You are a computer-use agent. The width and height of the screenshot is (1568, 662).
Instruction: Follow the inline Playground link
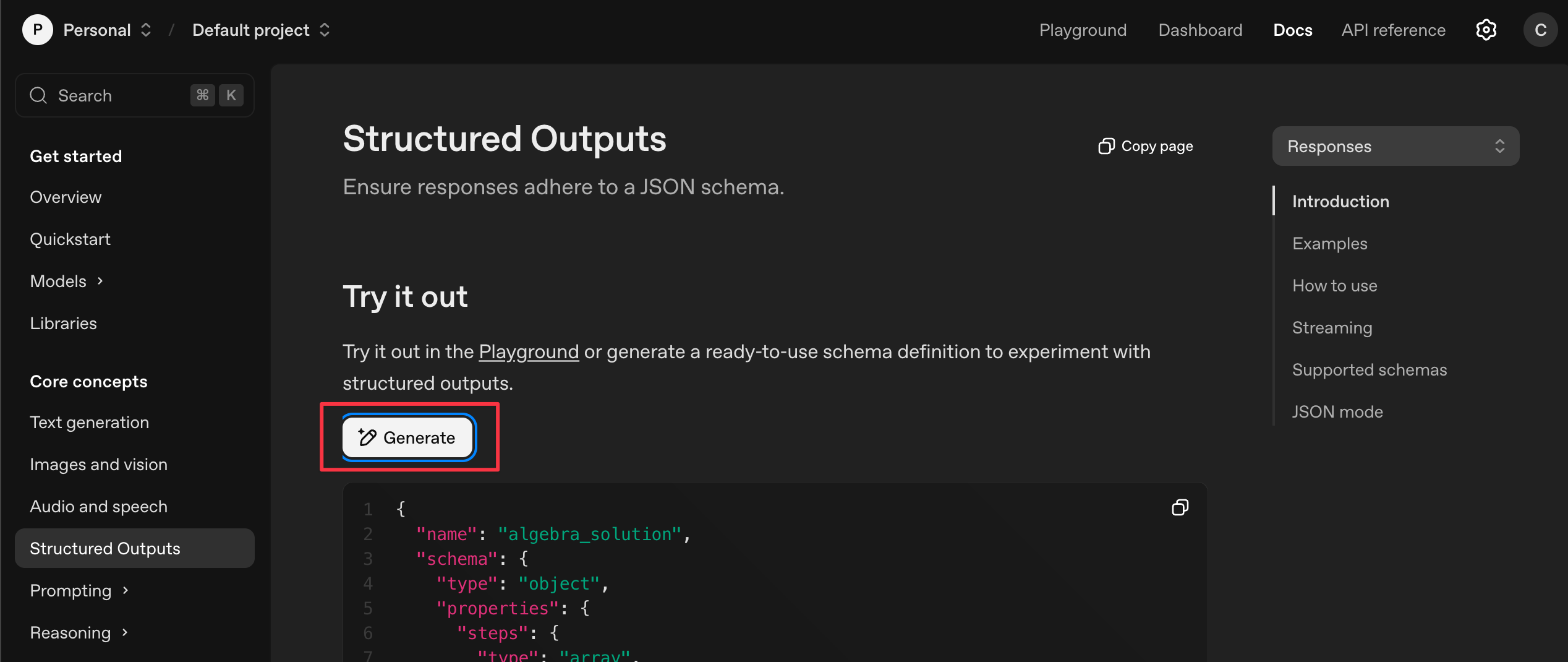click(x=529, y=351)
